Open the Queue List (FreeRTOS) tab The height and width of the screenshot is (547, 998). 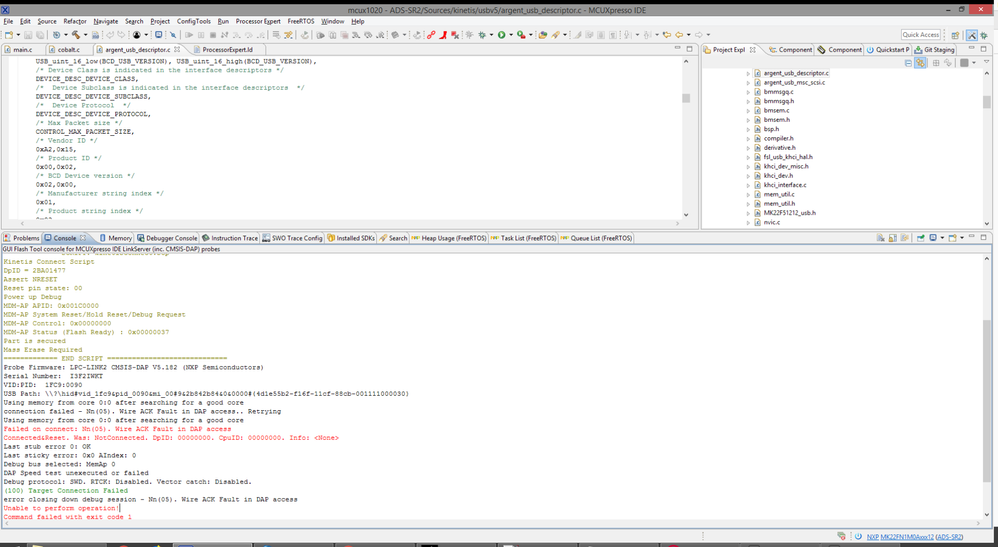click(596, 238)
